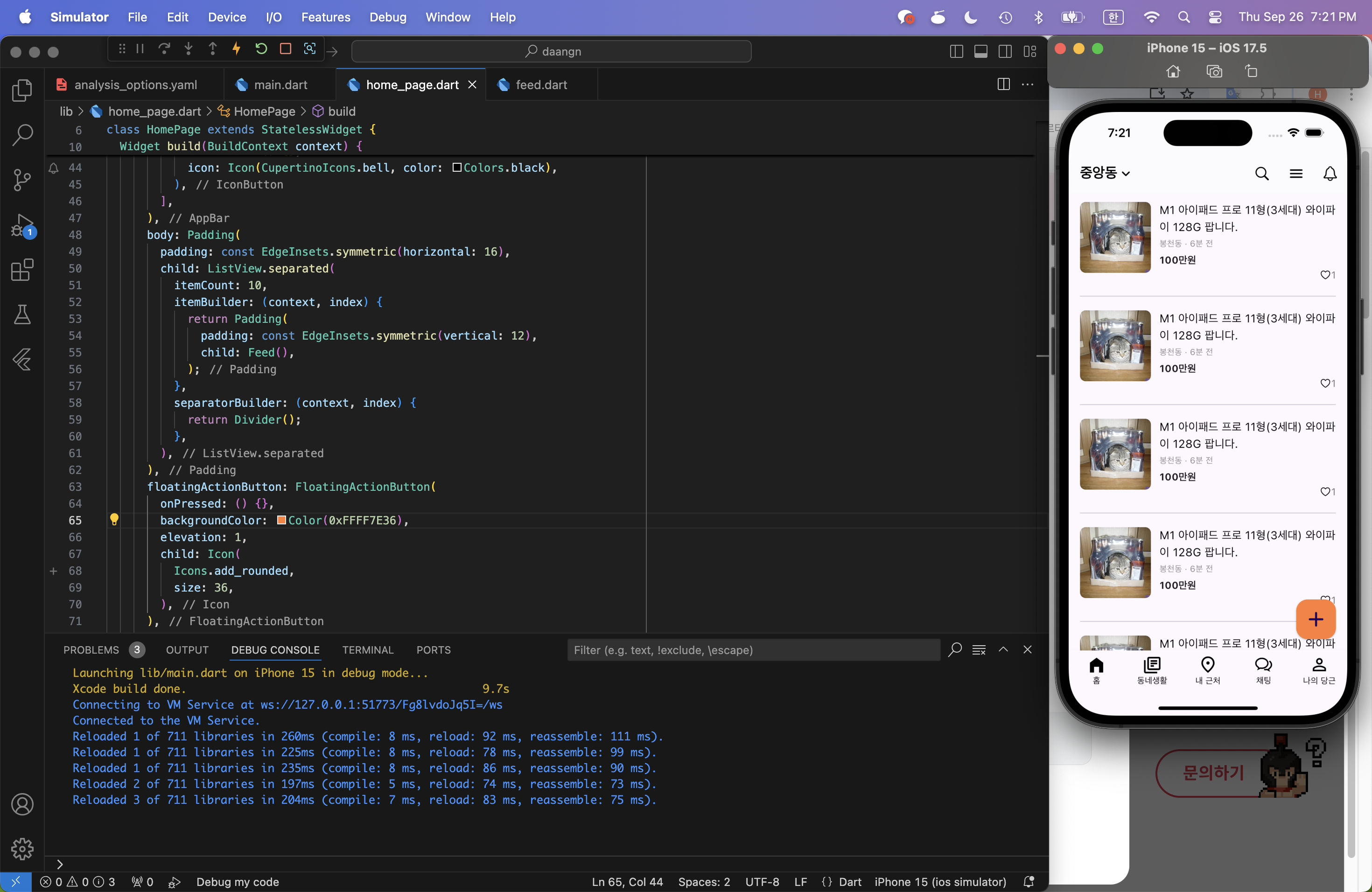Click the orange Color(0xFFFF7E36) swatch
This screenshot has width=1372, height=892.
coord(282,520)
